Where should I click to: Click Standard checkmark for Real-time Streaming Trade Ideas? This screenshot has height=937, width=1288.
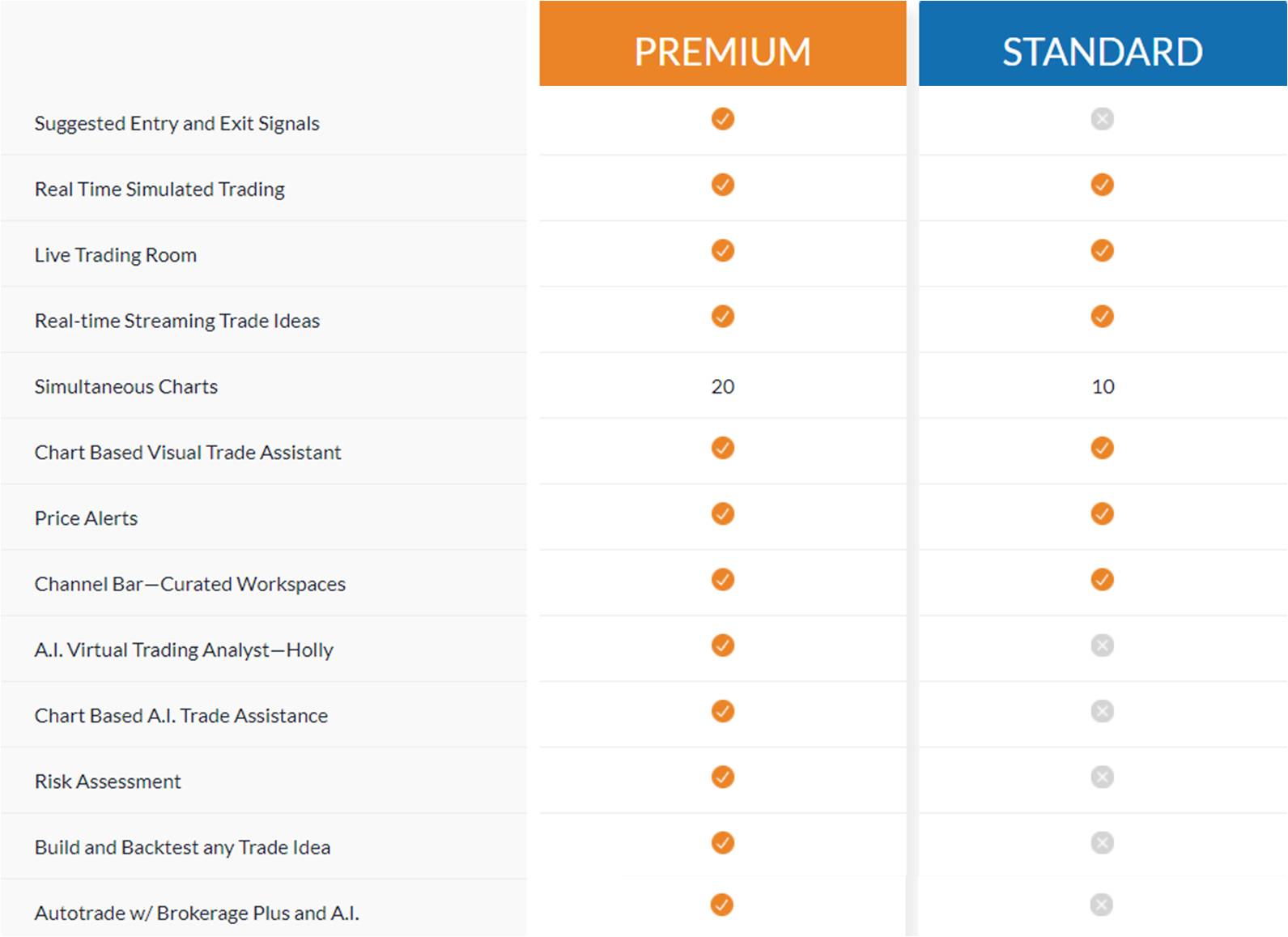click(x=1102, y=316)
